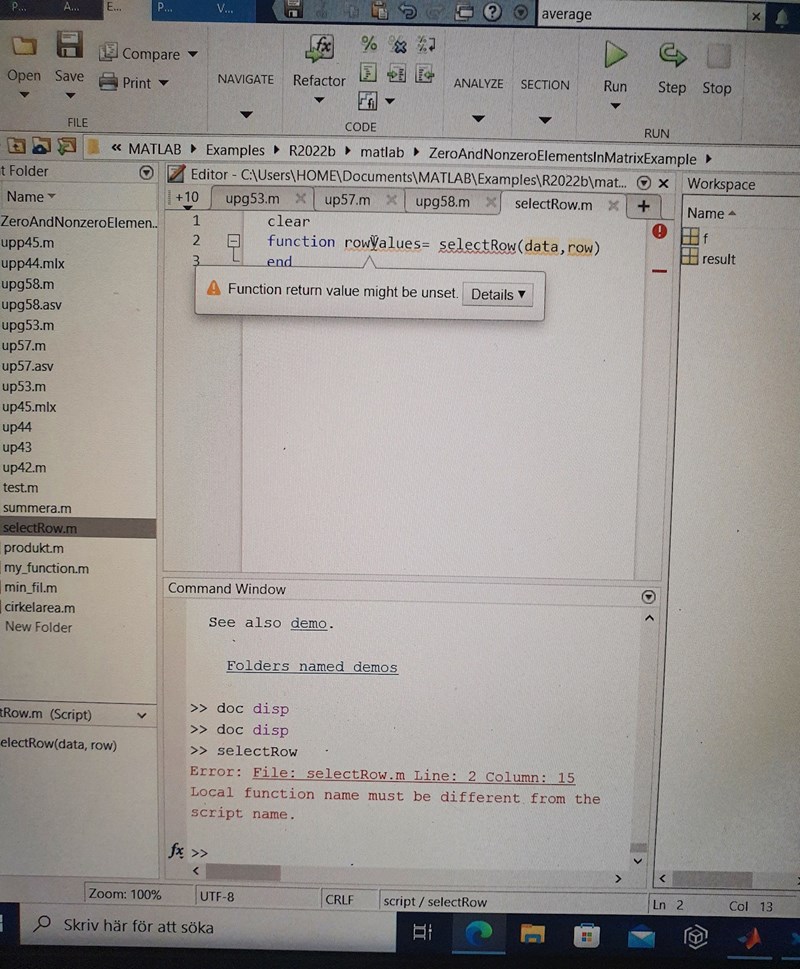Click the demo hyperlink in Command Window
The image size is (800, 969).
pyautogui.click(x=308, y=623)
